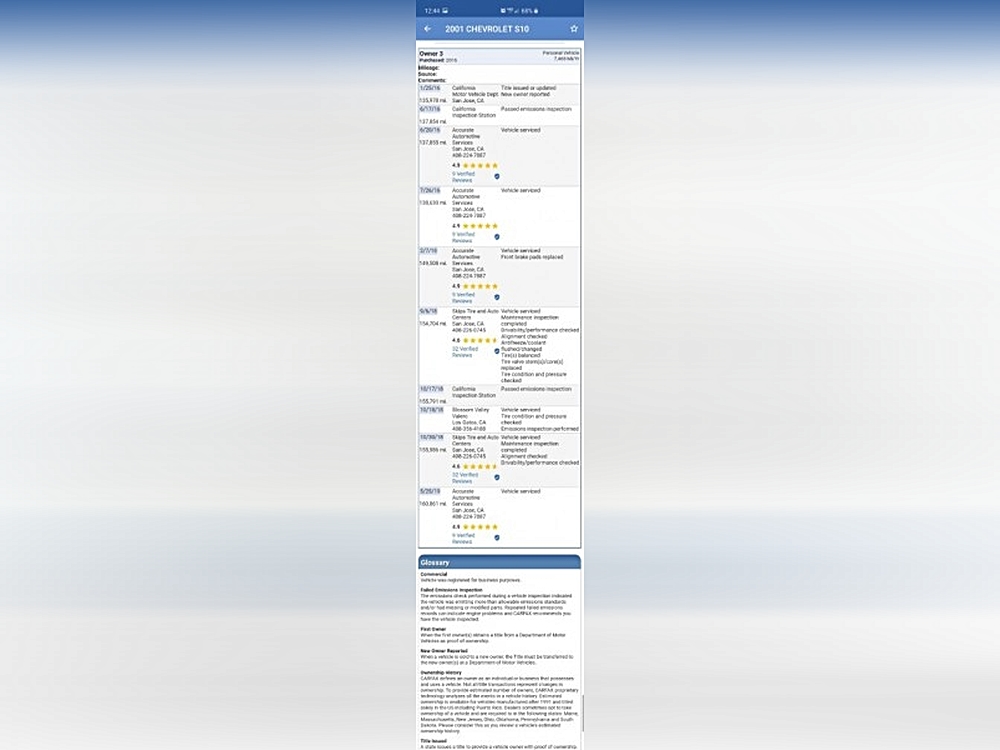1000x750 pixels.
Task: Open 32 Verified Reviews for 6/6/18 service
Action: 464,352
